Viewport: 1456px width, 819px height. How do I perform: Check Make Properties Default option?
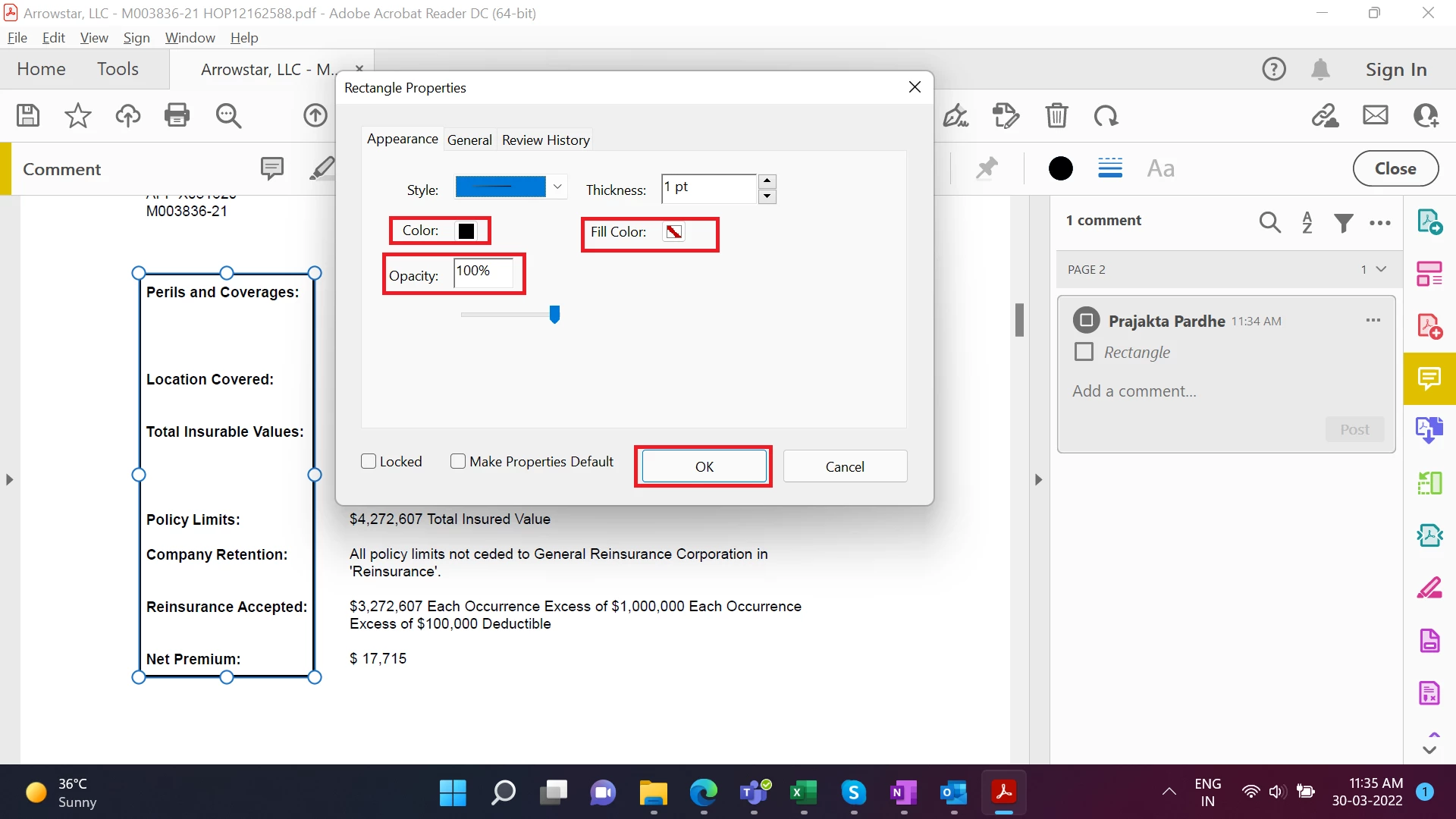[x=458, y=461]
